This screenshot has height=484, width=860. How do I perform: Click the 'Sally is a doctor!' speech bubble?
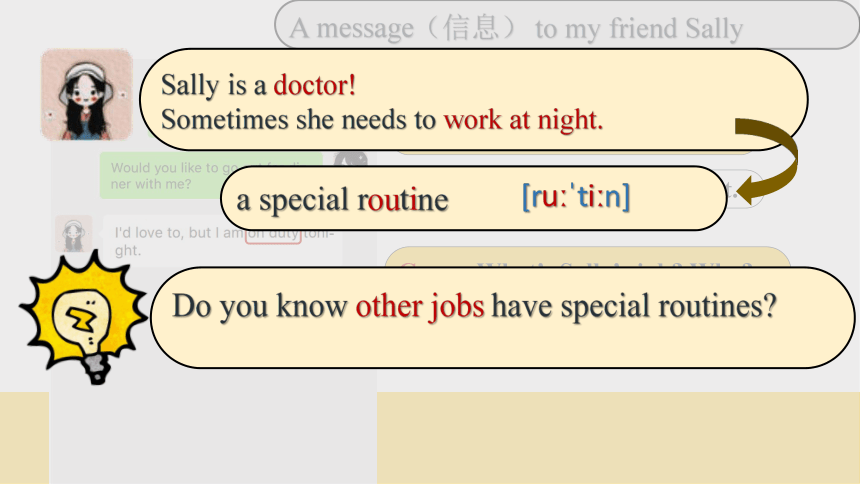point(473,100)
